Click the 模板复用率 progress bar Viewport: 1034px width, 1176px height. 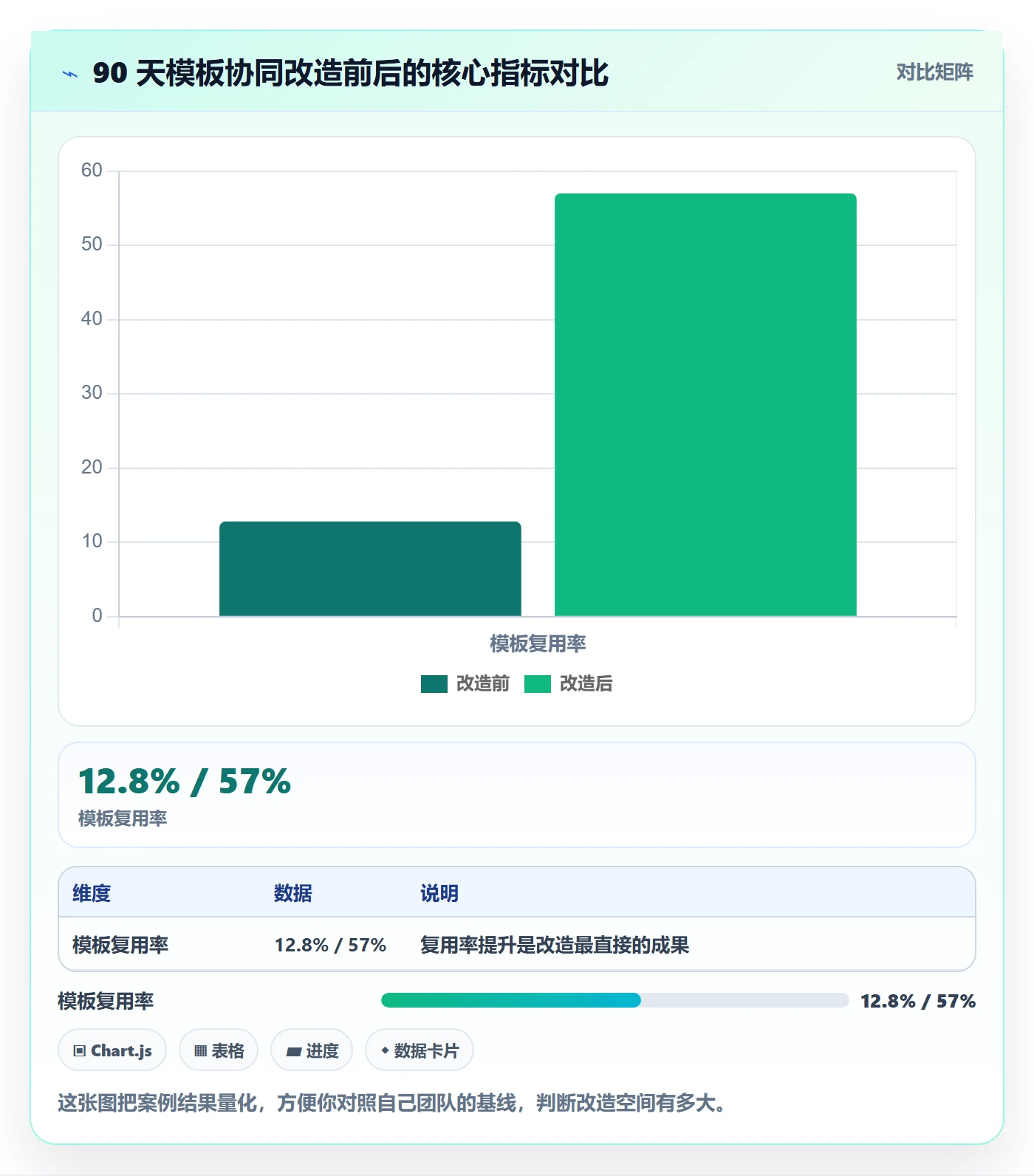614,1000
